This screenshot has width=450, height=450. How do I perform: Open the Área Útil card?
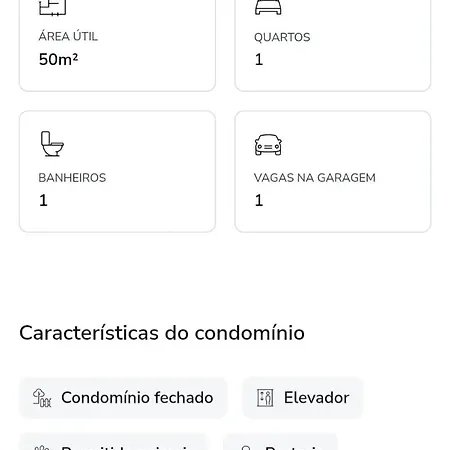coord(117,45)
